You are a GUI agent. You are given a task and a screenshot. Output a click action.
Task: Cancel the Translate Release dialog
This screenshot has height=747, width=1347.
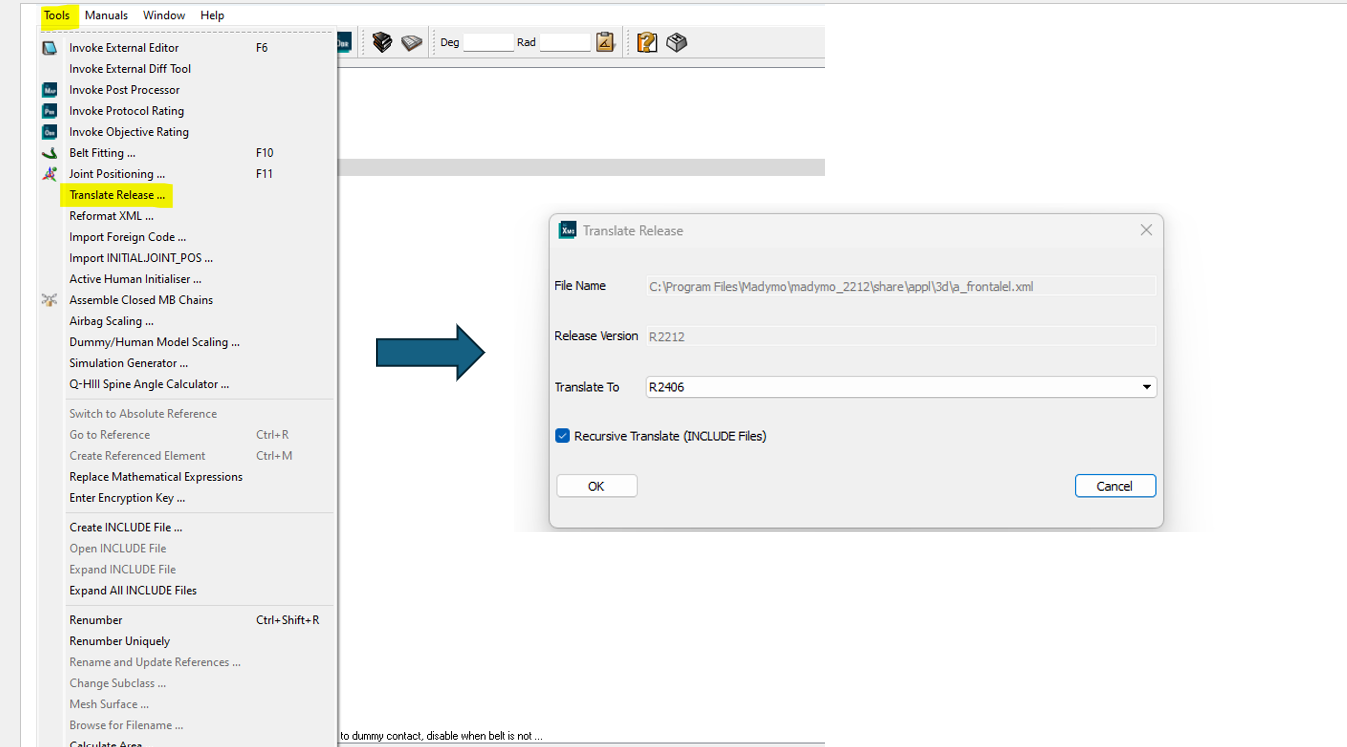pos(1115,485)
